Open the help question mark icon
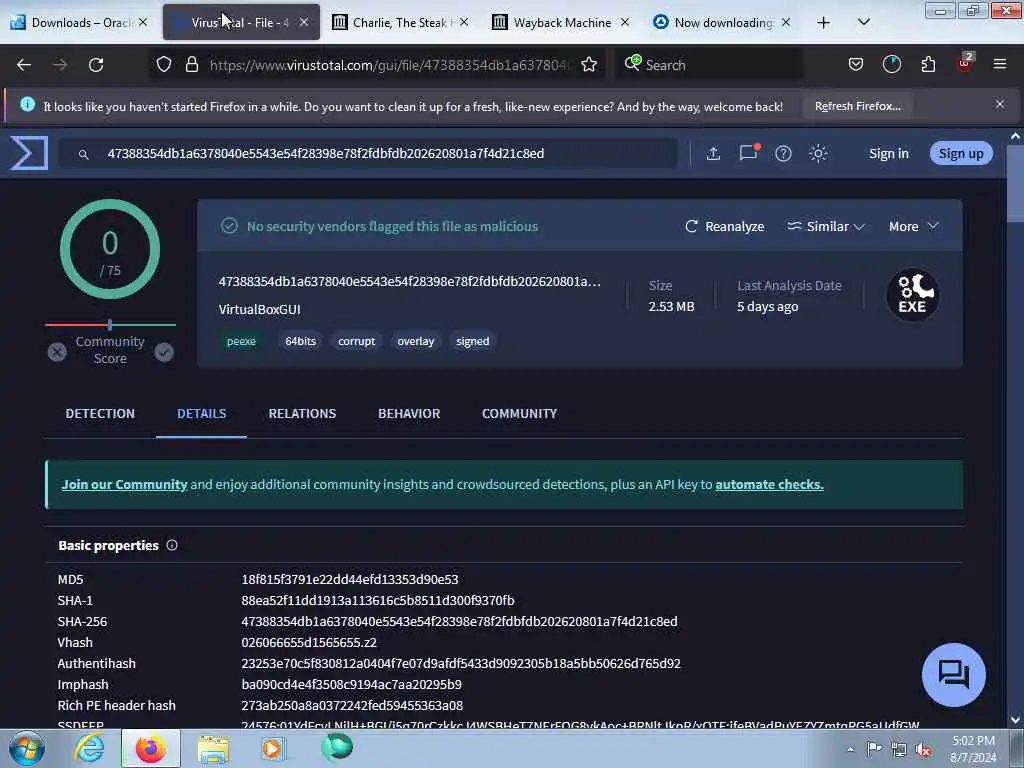This screenshot has height=768, width=1024. click(783, 153)
